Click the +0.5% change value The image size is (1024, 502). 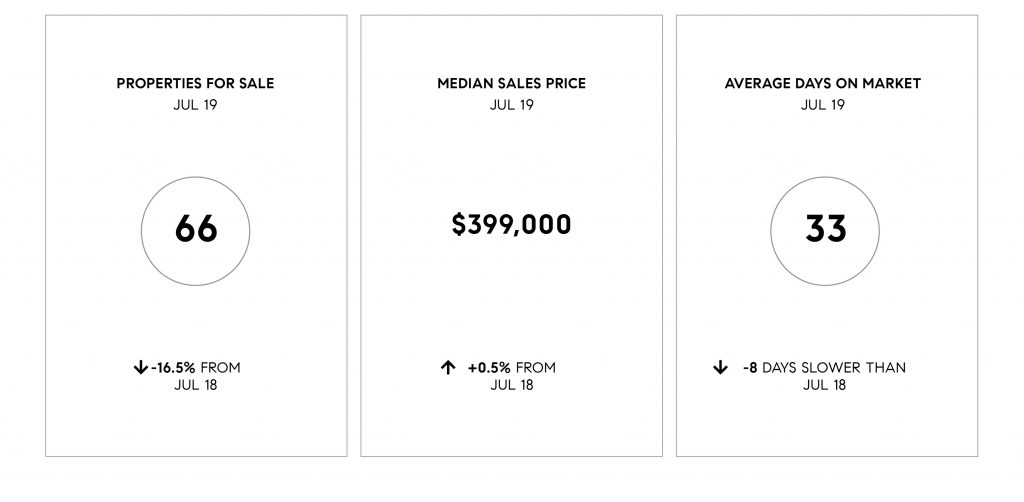[489, 368]
